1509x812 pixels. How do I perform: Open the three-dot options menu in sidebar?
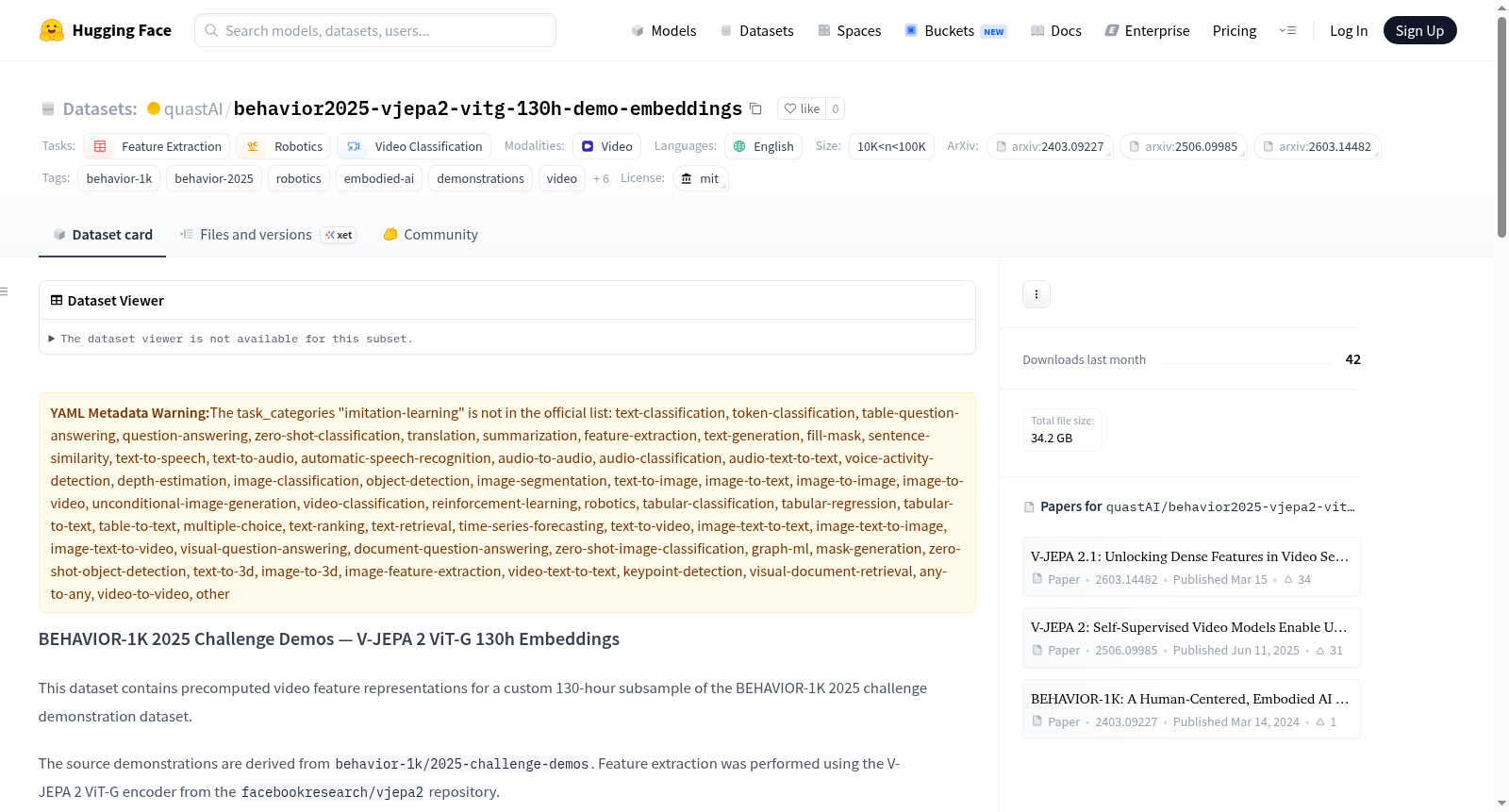click(1036, 294)
